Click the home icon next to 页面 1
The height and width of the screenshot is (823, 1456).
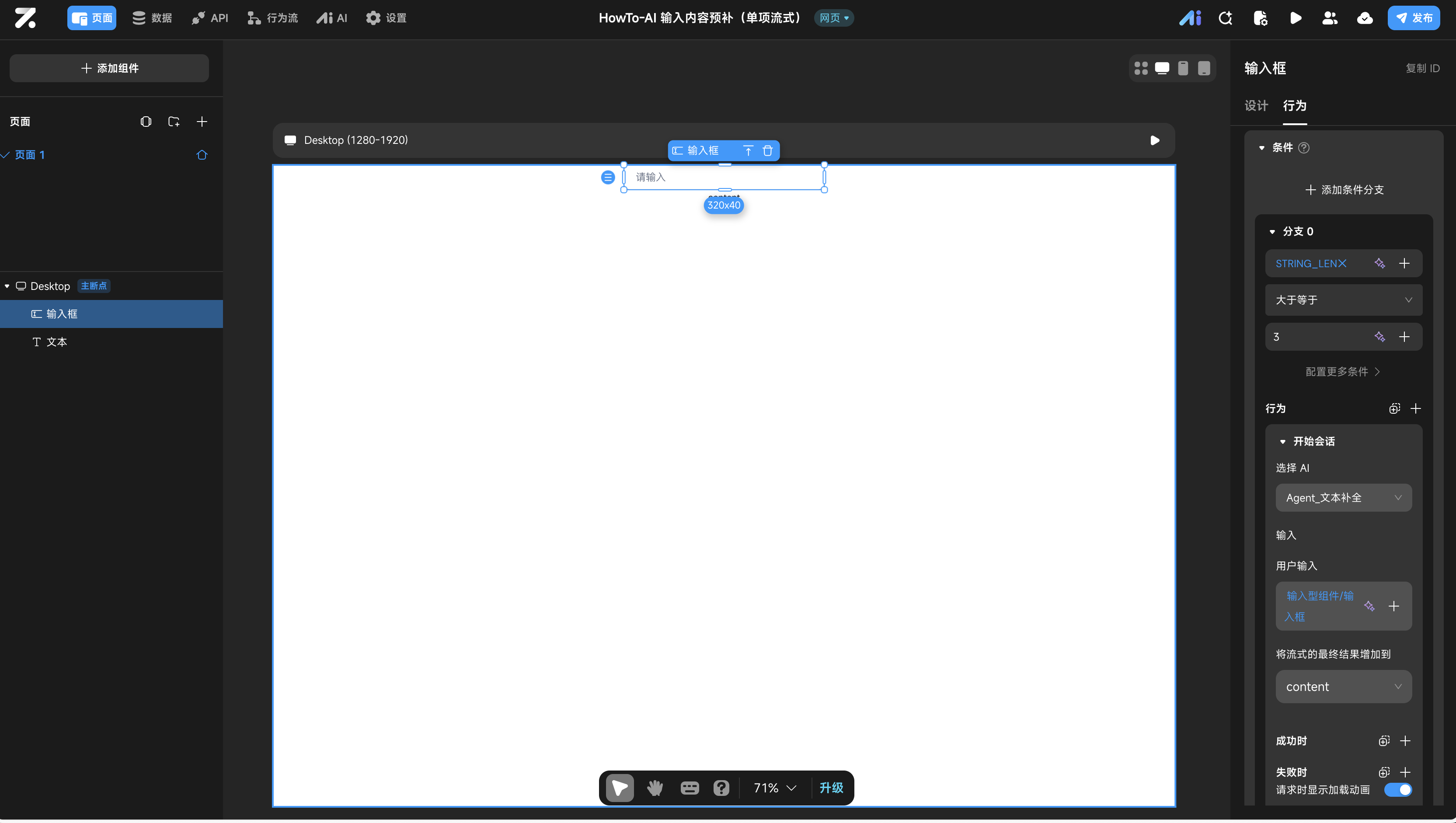pos(202,155)
